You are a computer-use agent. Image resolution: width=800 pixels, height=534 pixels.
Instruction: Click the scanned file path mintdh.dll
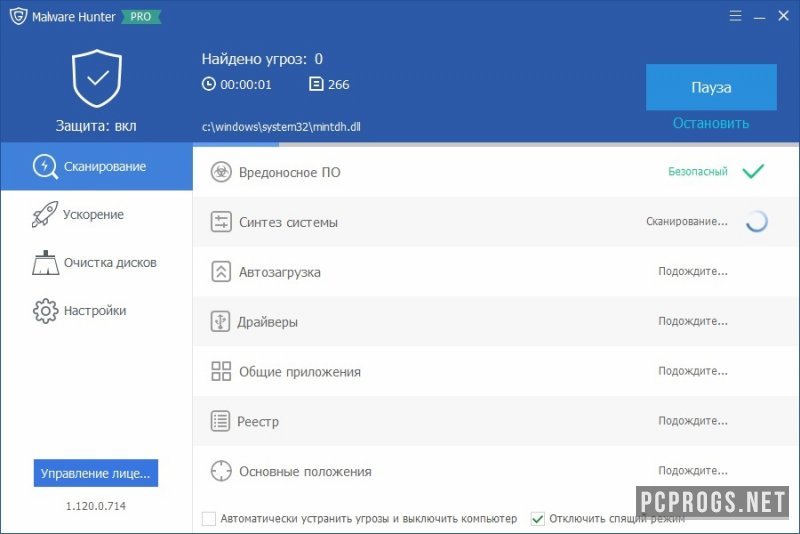[x=281, y=127]
